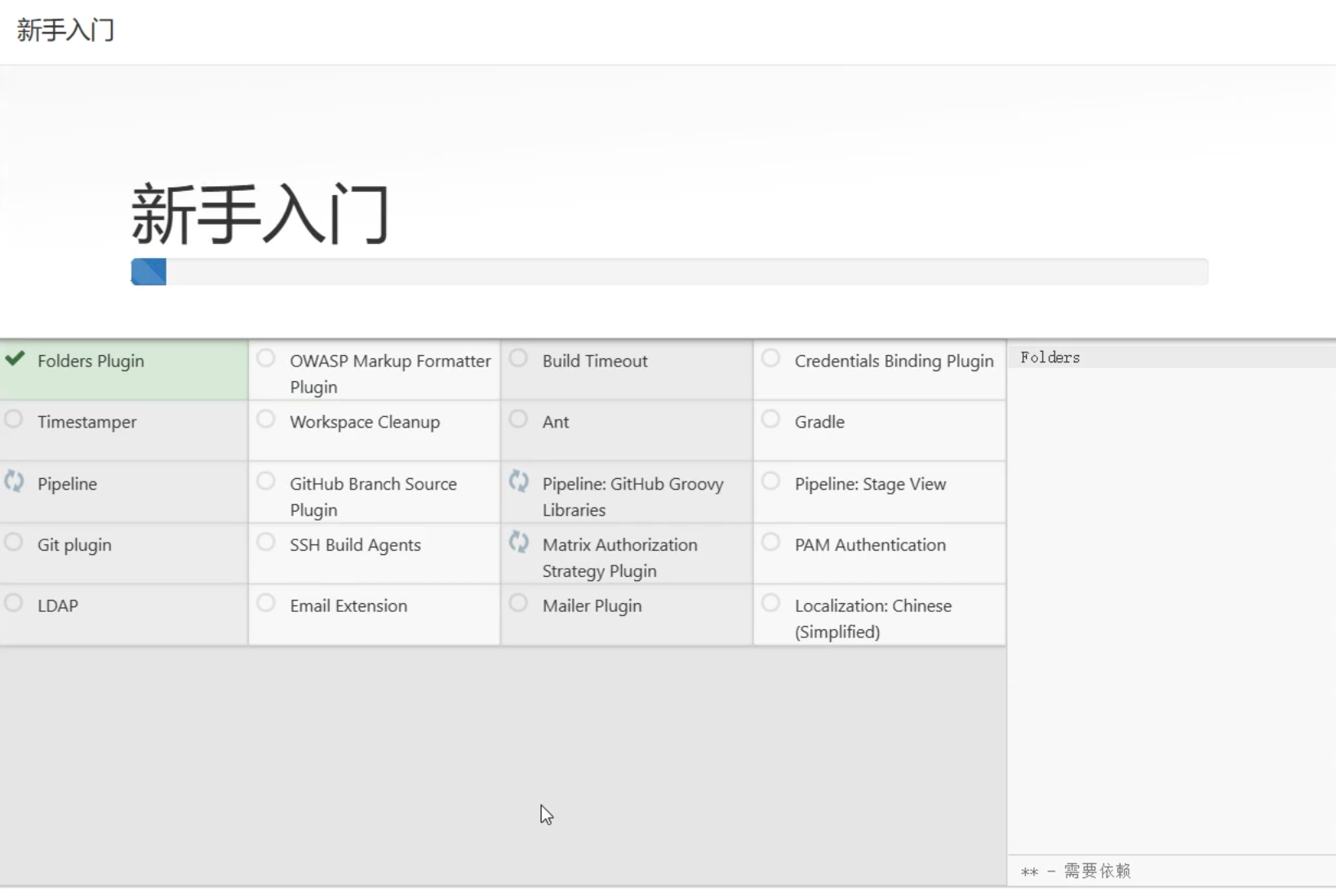Select the SSH Build Agents label
The image size is (1336, 896).
(x=355, y=544)
